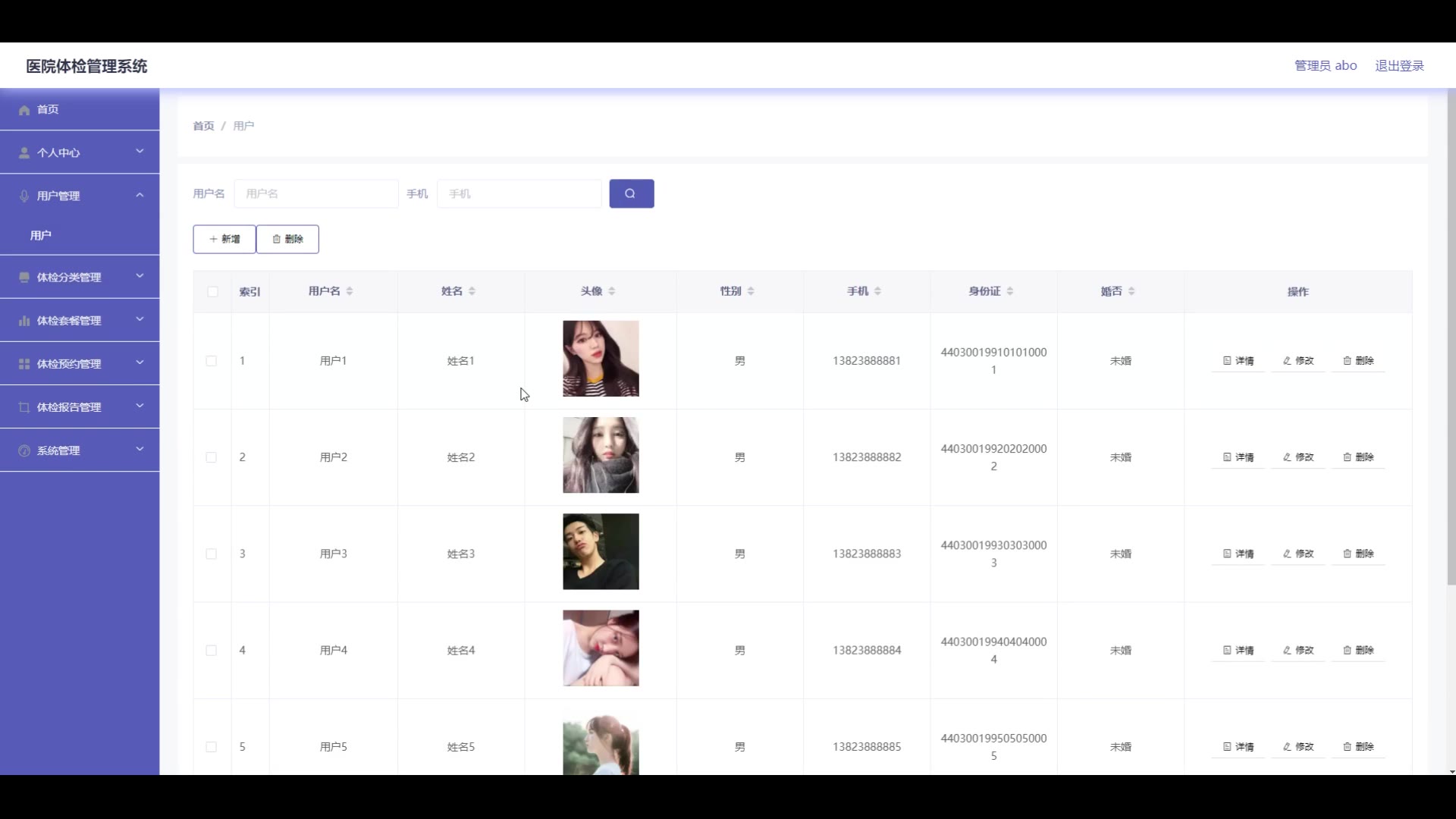Check the checkbox for row 2
This screenshot has width=1456, height=819.
coord(212,457)
